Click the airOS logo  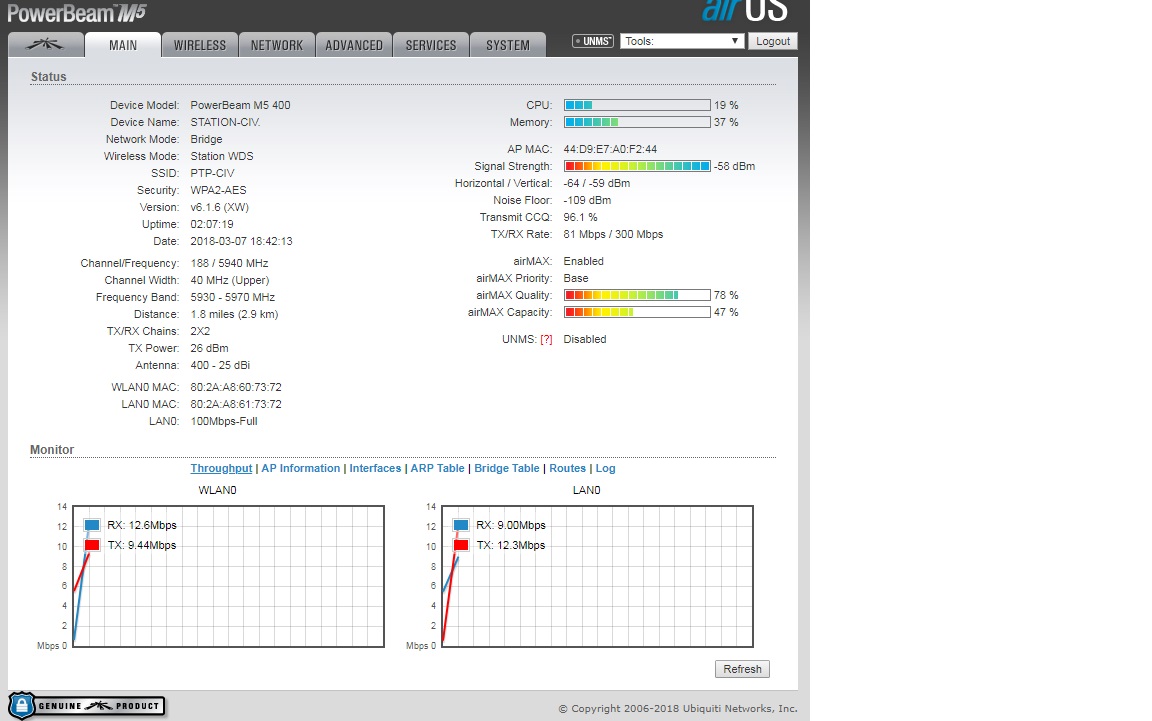745,11
